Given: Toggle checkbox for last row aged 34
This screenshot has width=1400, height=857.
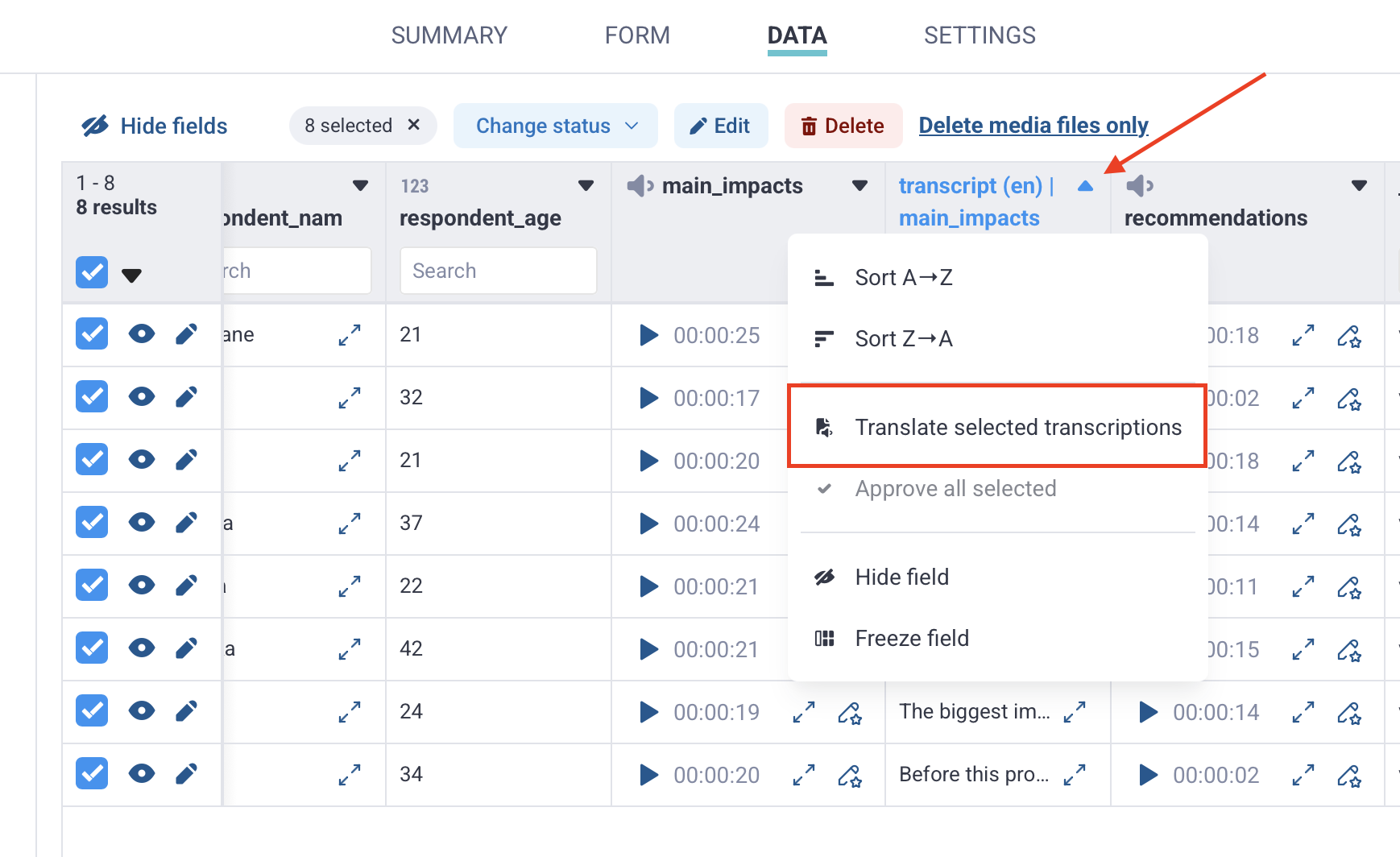Looking at the screenshot, I should (x=92, y=774).
